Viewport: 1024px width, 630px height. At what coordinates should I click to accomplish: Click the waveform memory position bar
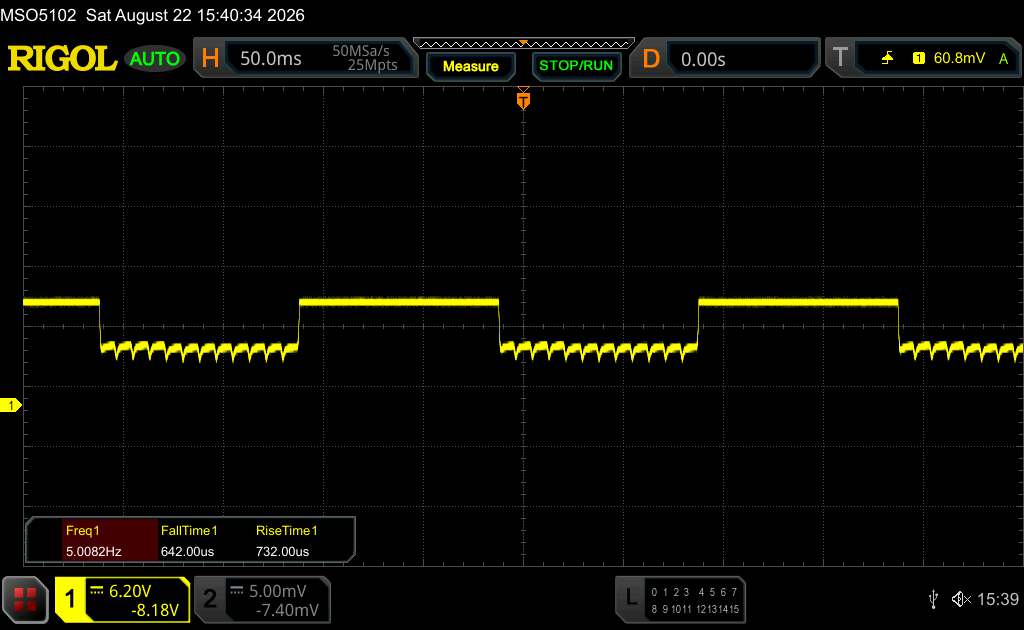(x=524, y=44)
